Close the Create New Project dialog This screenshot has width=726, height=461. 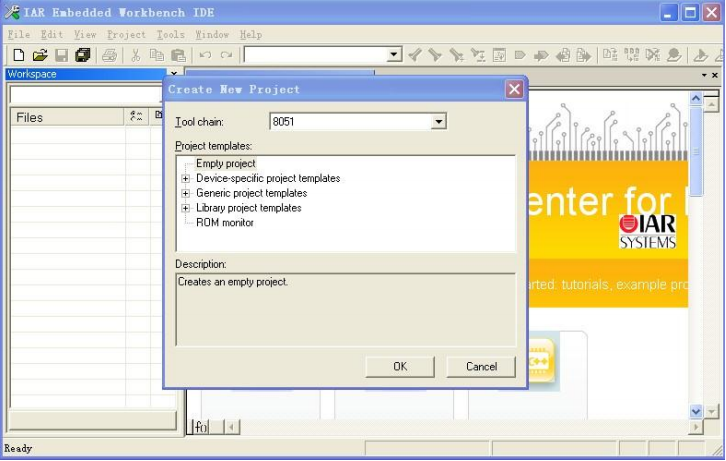[514, 89]
